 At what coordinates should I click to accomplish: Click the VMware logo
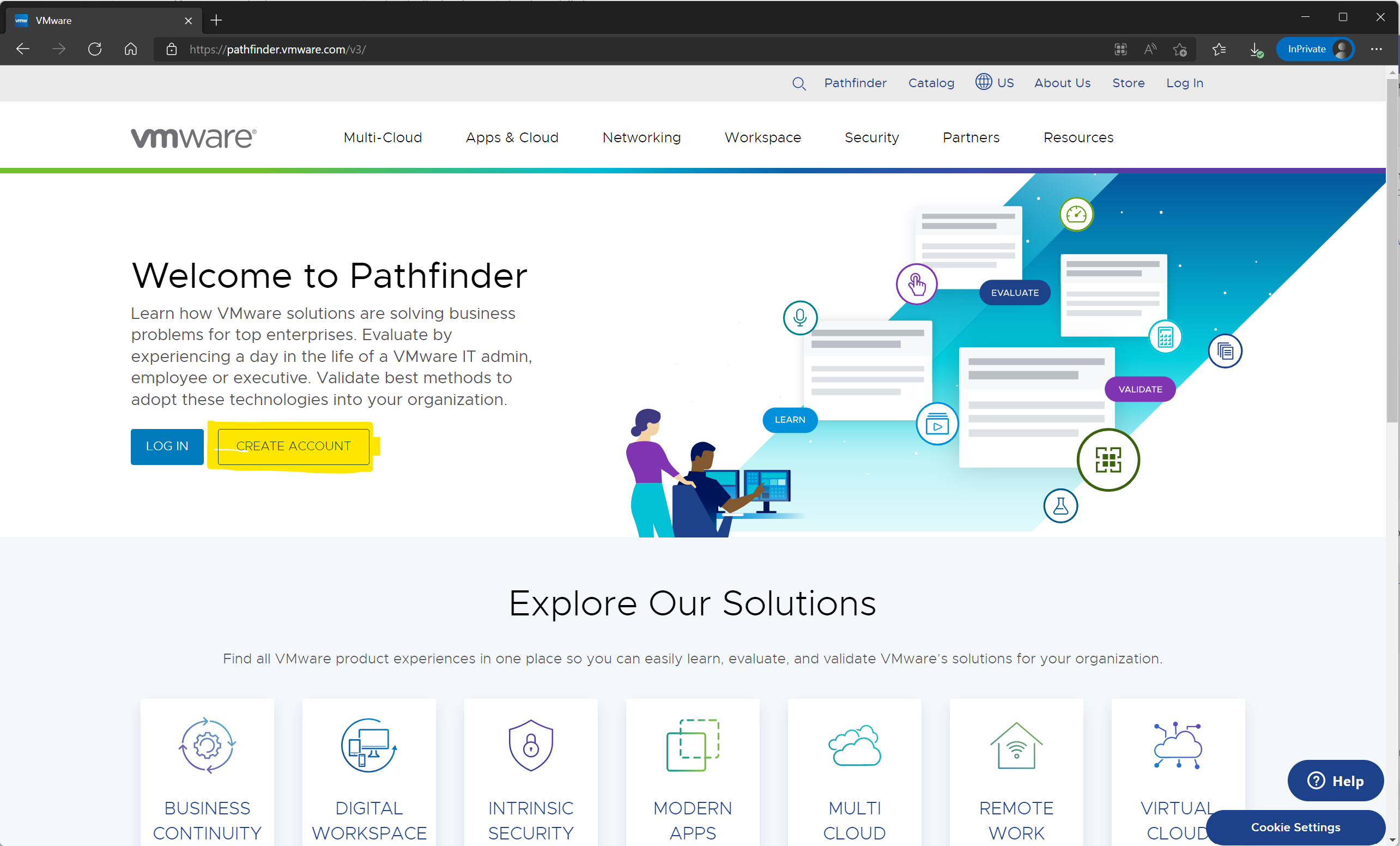(194, 137)
